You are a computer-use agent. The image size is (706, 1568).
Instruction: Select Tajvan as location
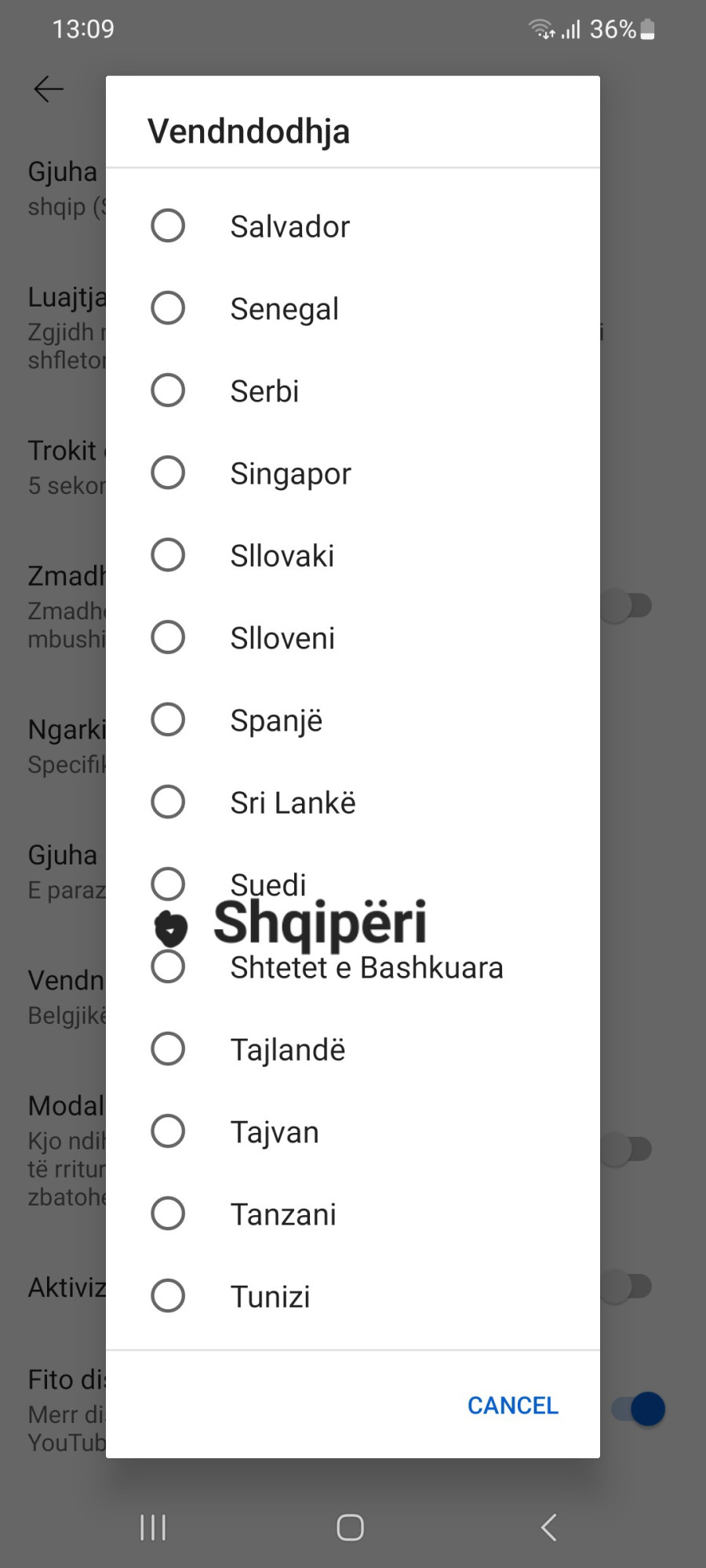pyautogui.click(x=168, y=1131)
